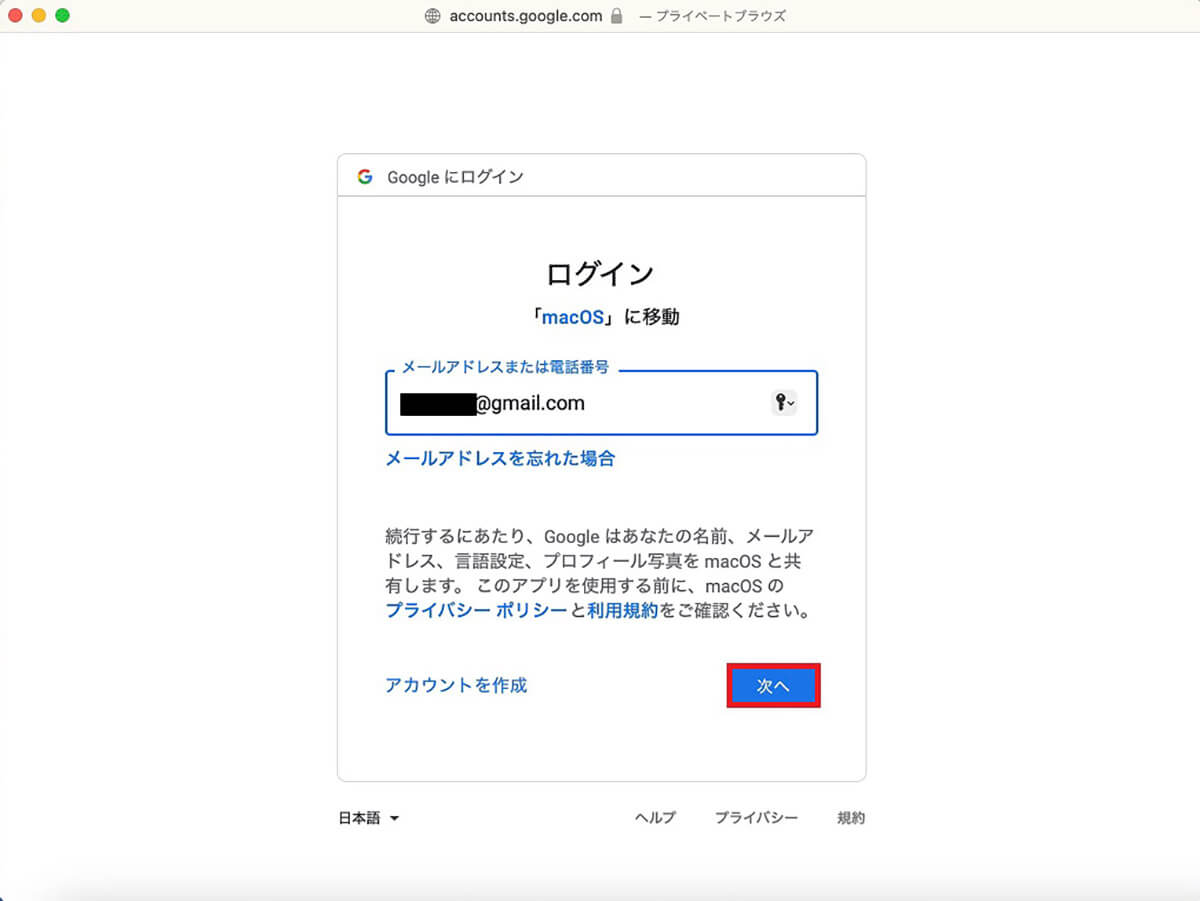This screenshot has height=901, width=1200.
Task: Click the Google logo in the header
Action: click(364, 177)
